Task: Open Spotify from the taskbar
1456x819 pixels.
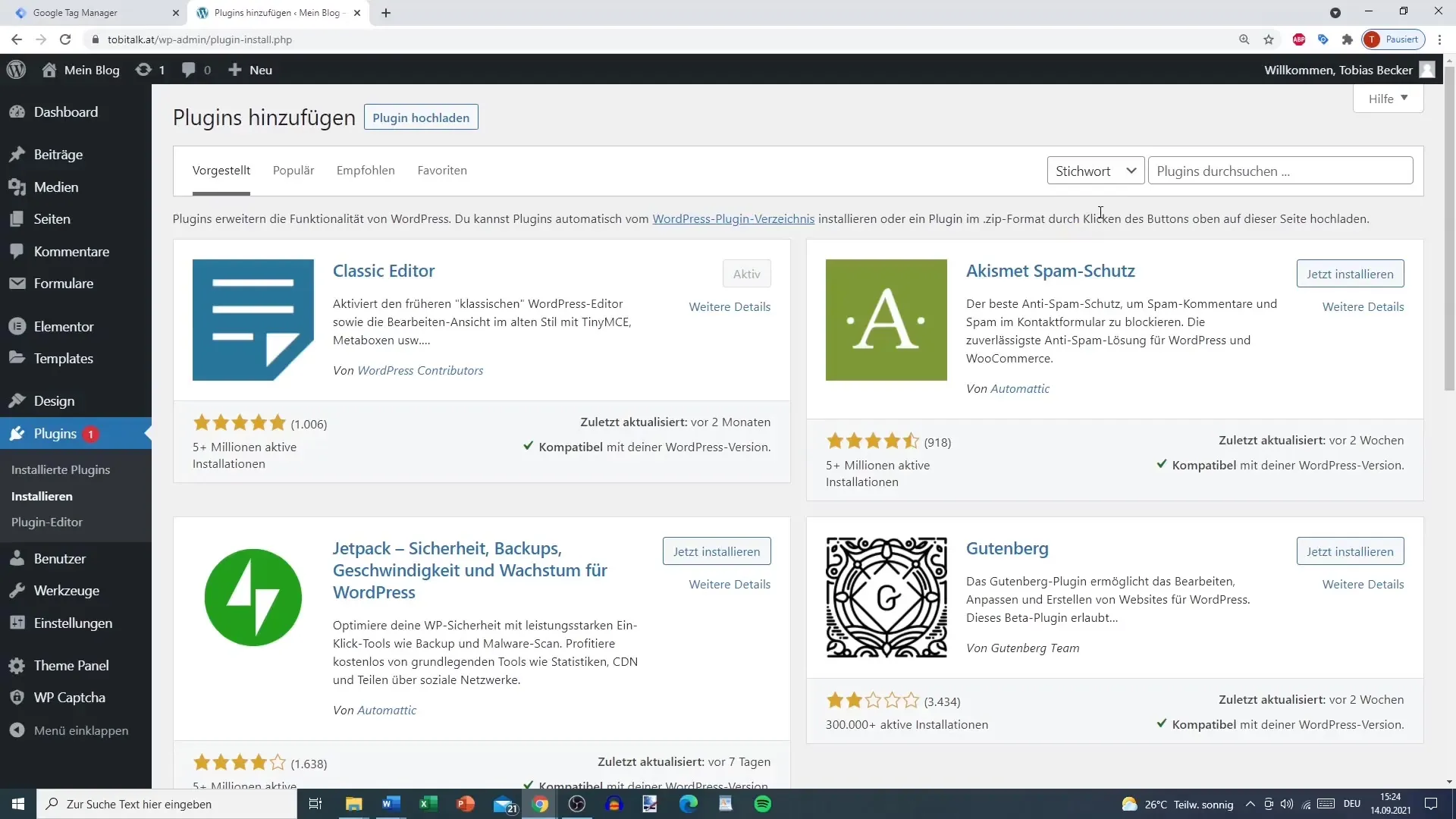Action: click(763, 804)
